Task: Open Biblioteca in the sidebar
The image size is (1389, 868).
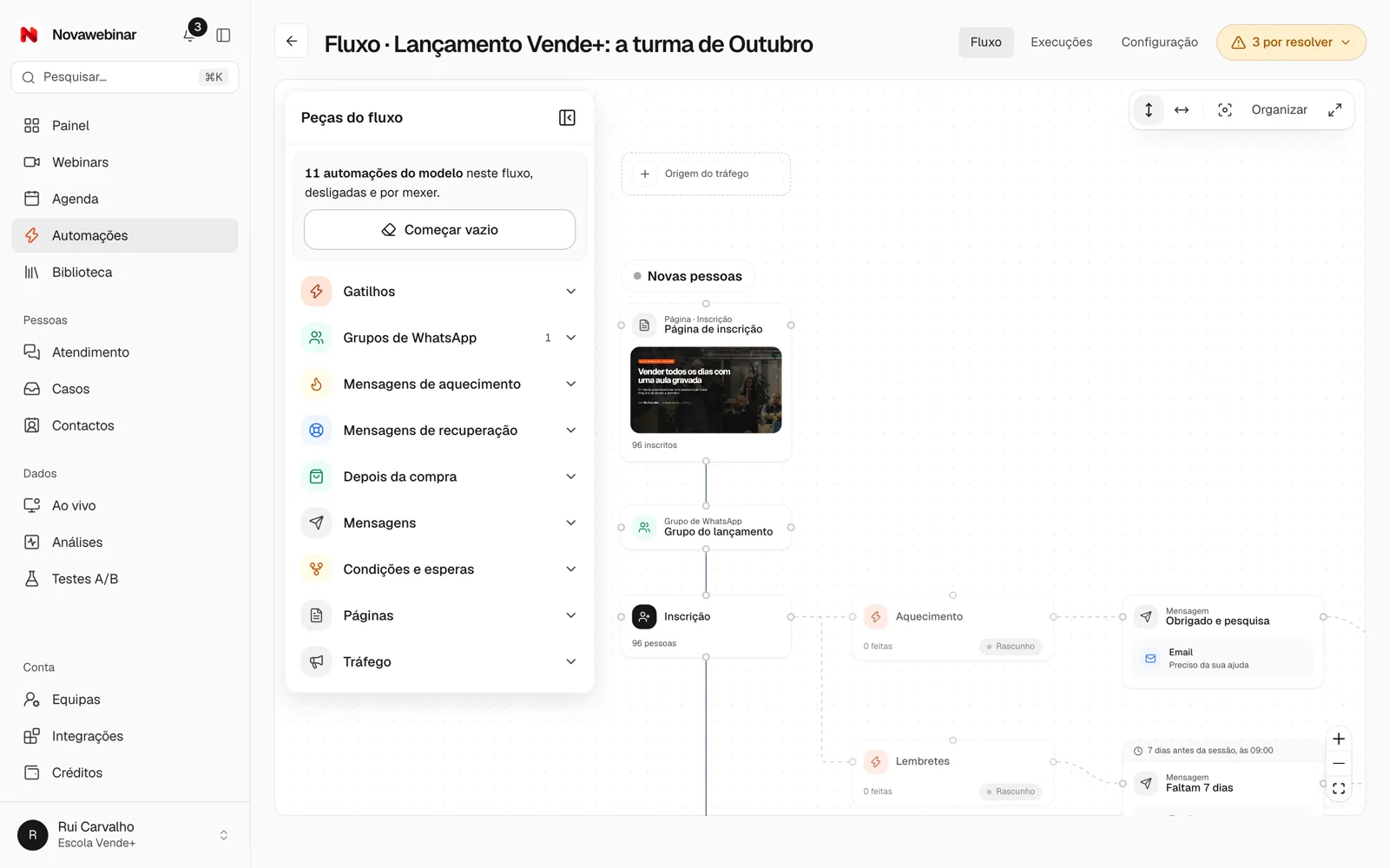Action: point(125,273)
